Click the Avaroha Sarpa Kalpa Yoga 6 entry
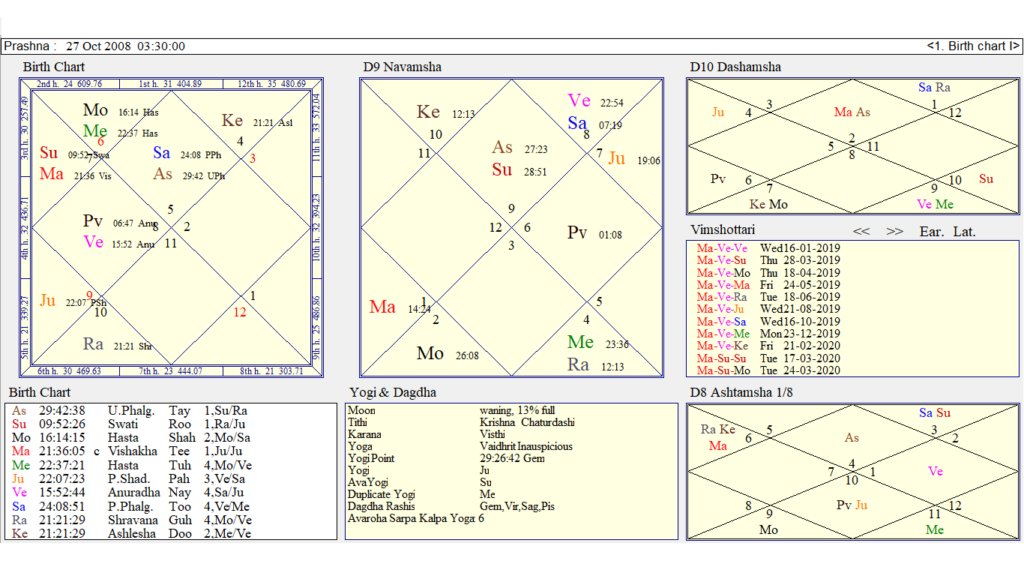The image size is (1024, 576). coord(416,519)
